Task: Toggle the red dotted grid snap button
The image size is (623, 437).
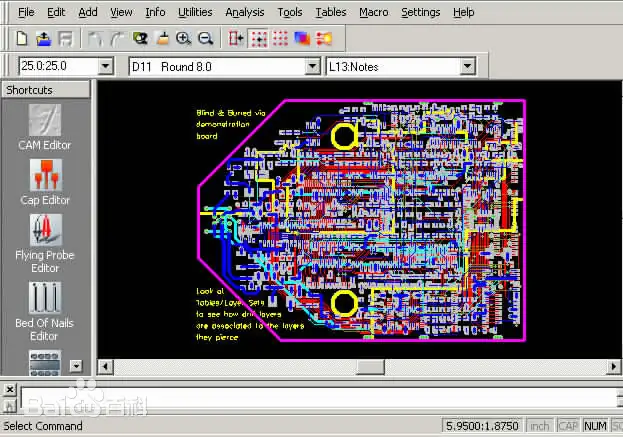Action: click(x=258, y=39)
